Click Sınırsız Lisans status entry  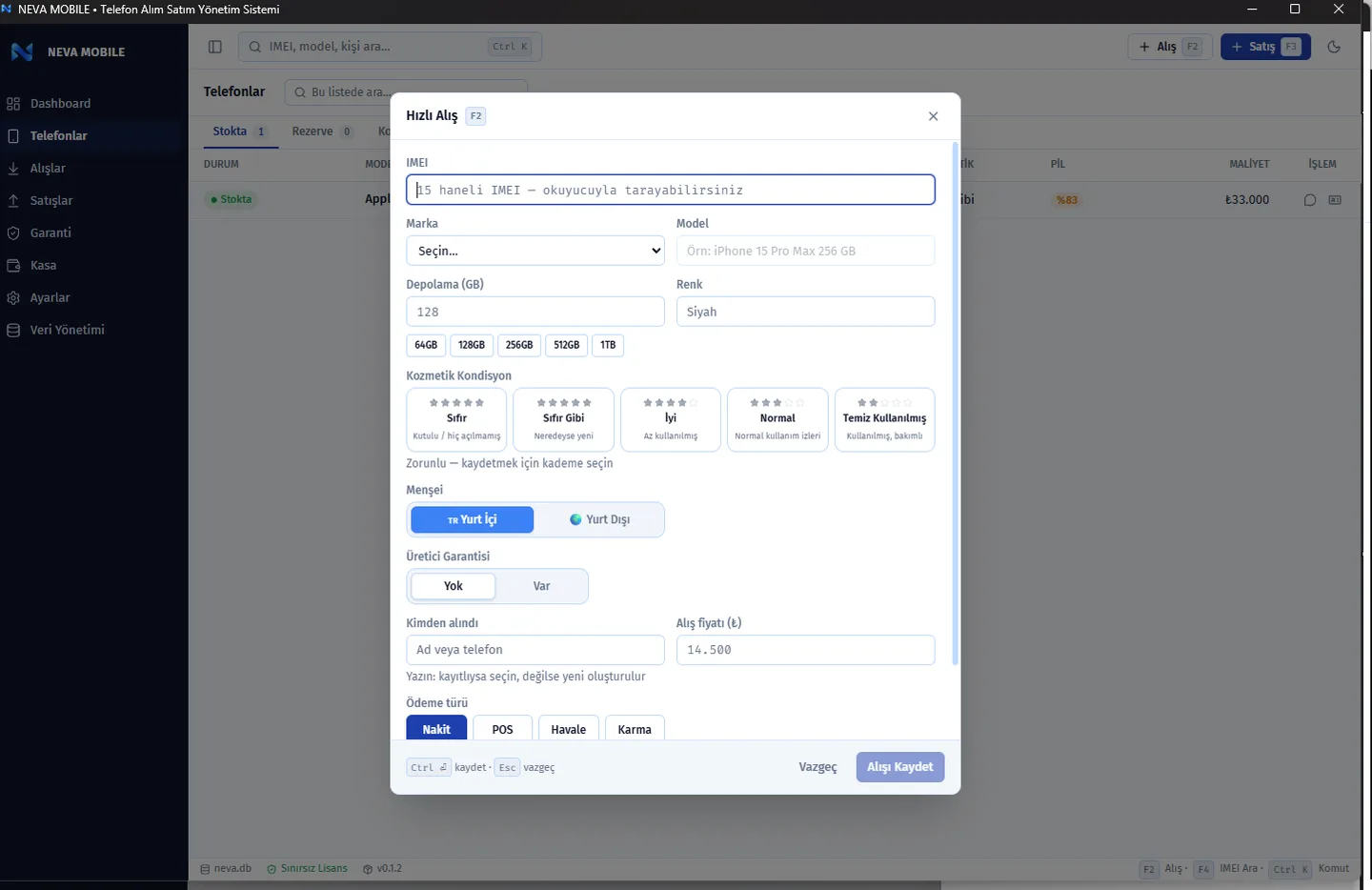pyautogui.click(x=307, y=869)
